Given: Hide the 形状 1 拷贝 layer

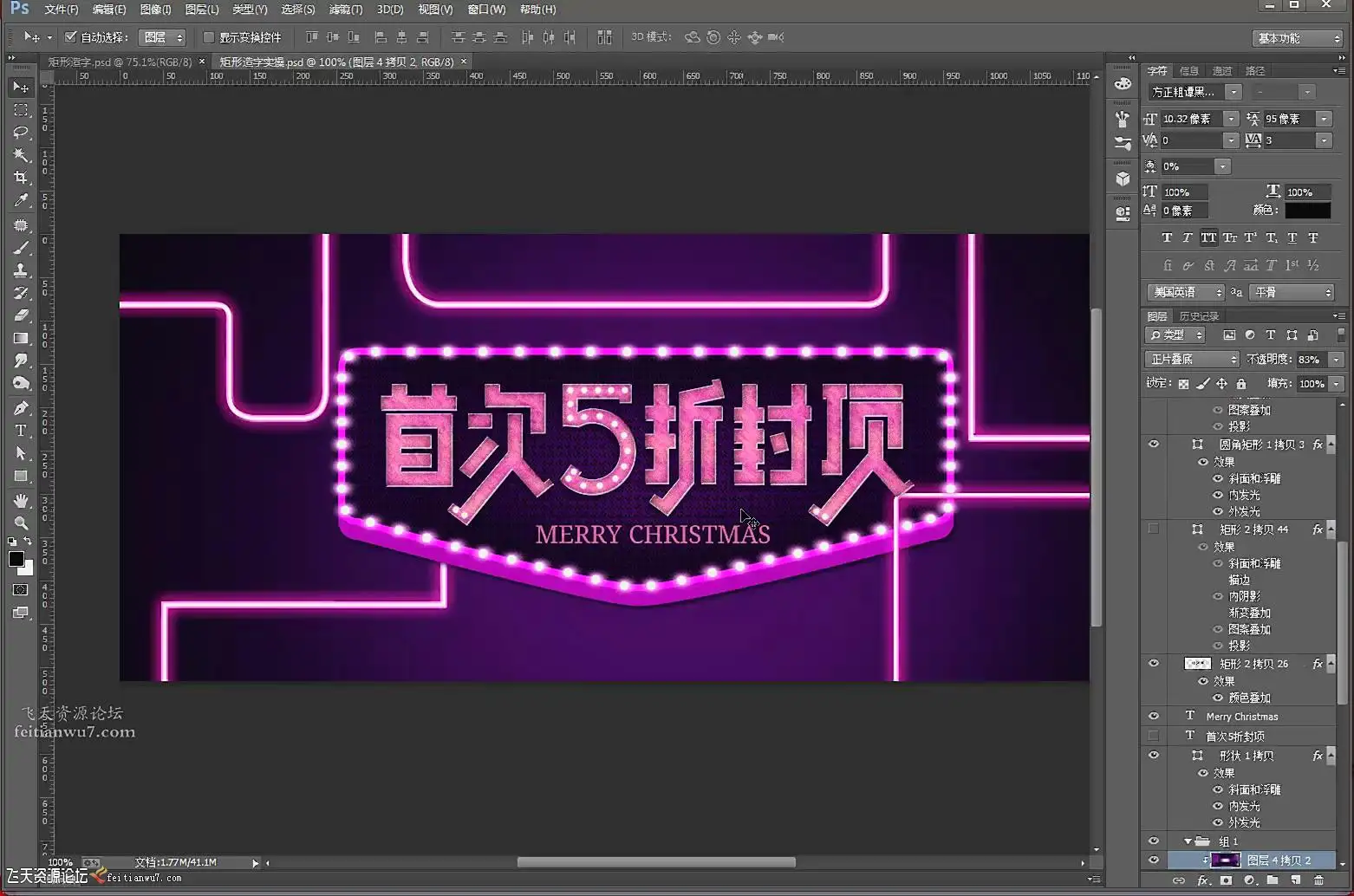Looking at the screenshot, I should 1153,756.
